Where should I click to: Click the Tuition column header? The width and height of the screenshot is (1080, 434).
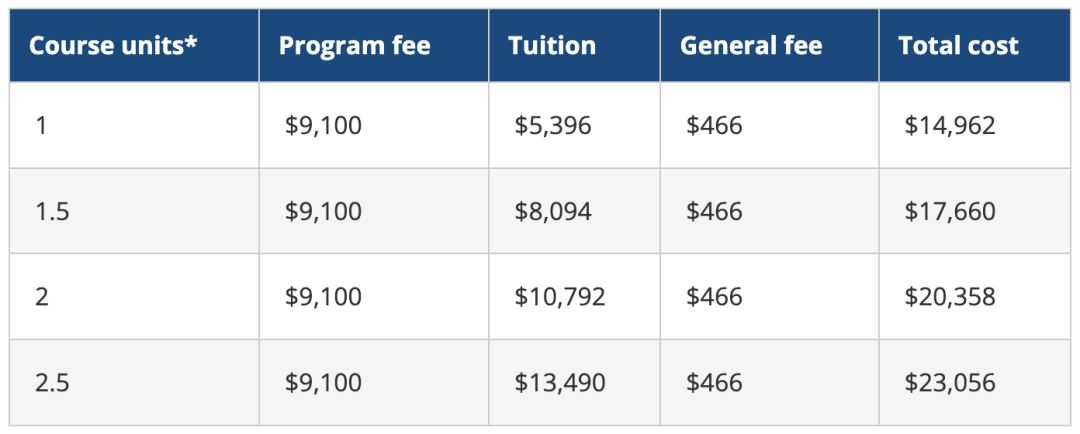point(574,45)
